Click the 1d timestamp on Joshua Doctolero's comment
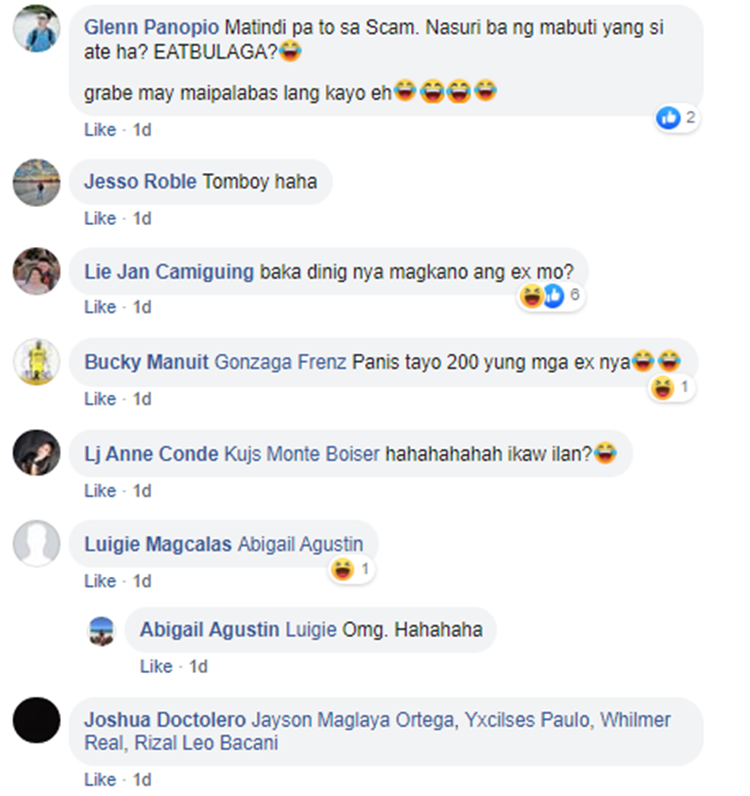This screenshot has height=796, width=750. (142, 779)
